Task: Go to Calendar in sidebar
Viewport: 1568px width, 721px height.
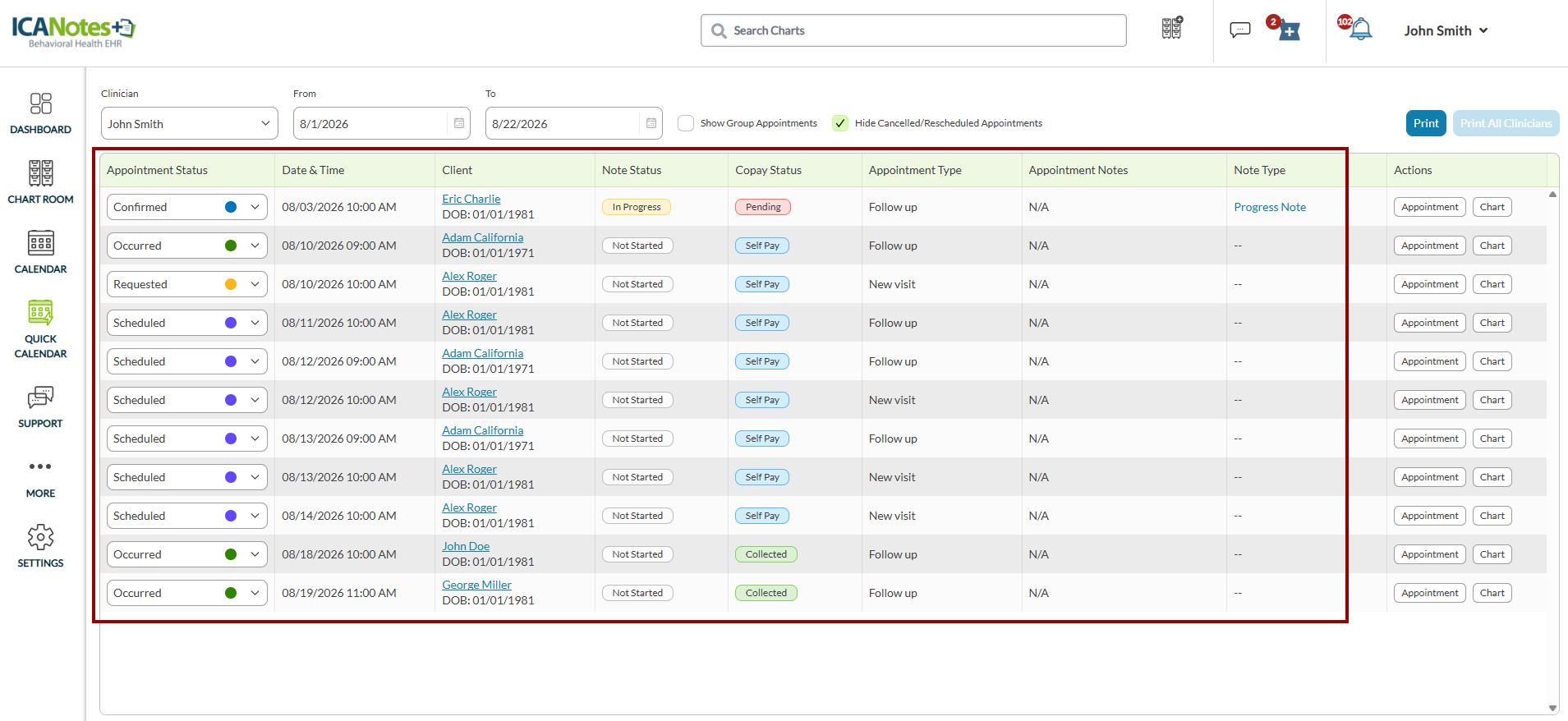Action: (x=40, y=252)
